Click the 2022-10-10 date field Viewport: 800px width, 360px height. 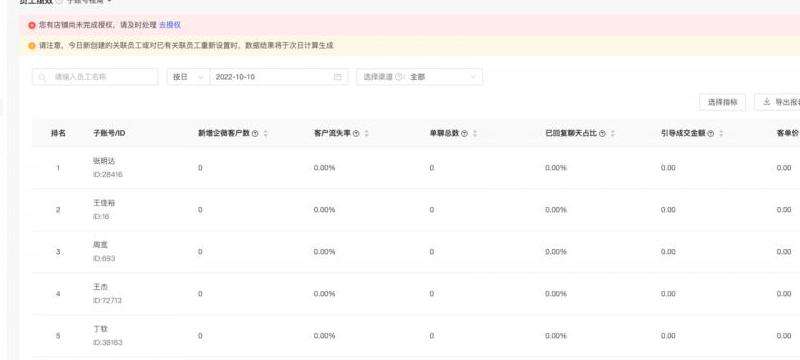pos(279,77)
